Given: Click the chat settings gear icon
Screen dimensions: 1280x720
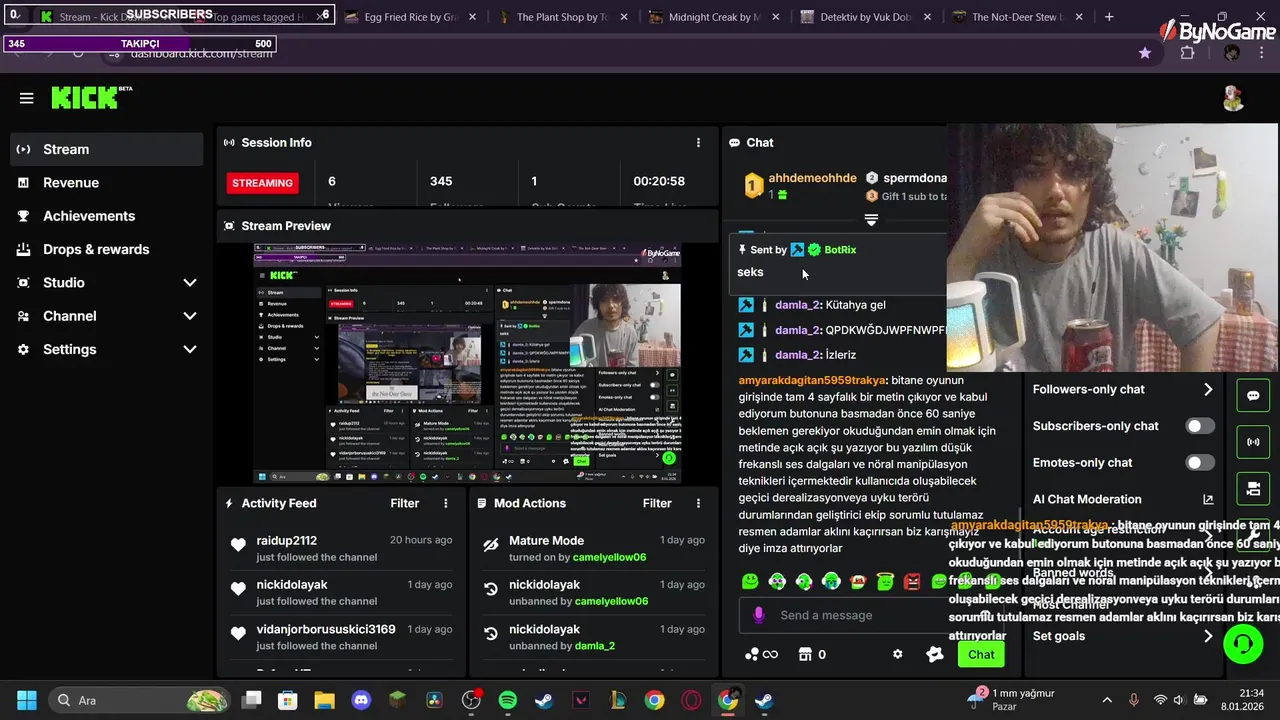Looking at the screenshot, I should (897, 654).
